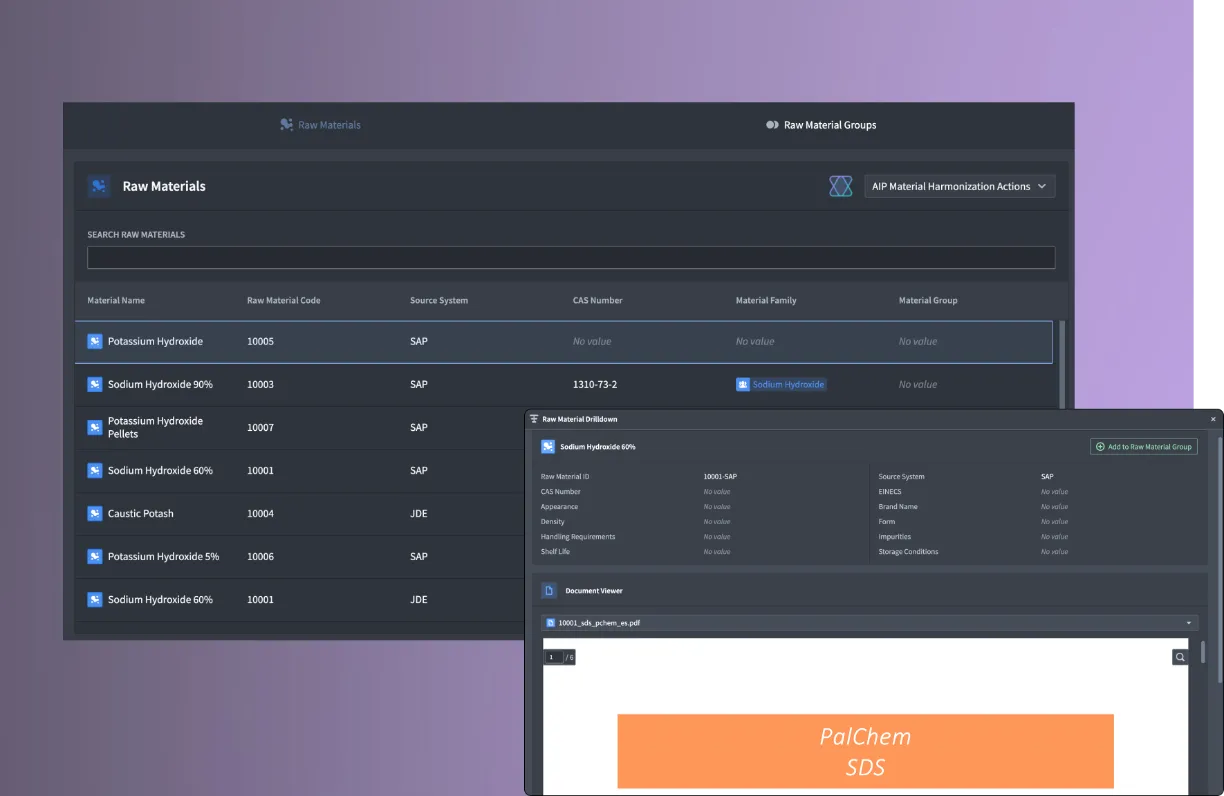
Task: Click the page number field in viewer
Action: [x=553, y=657]
